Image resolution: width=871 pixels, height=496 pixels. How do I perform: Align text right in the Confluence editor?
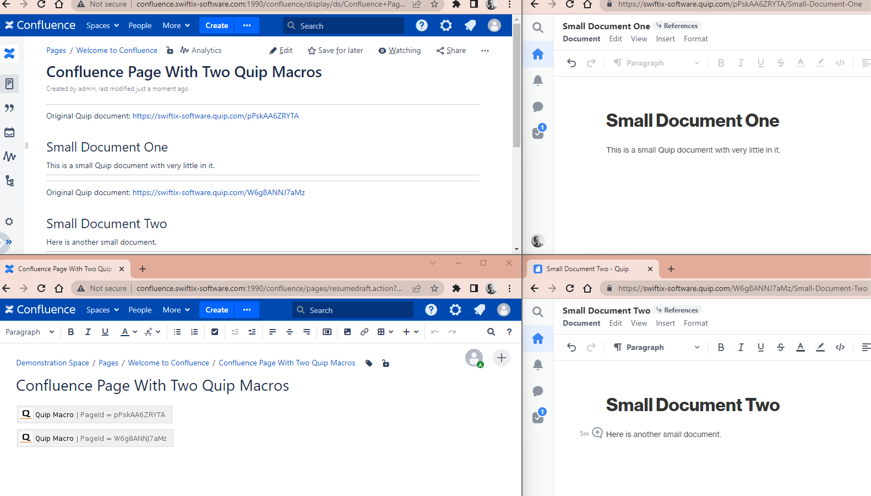(307, 332)
